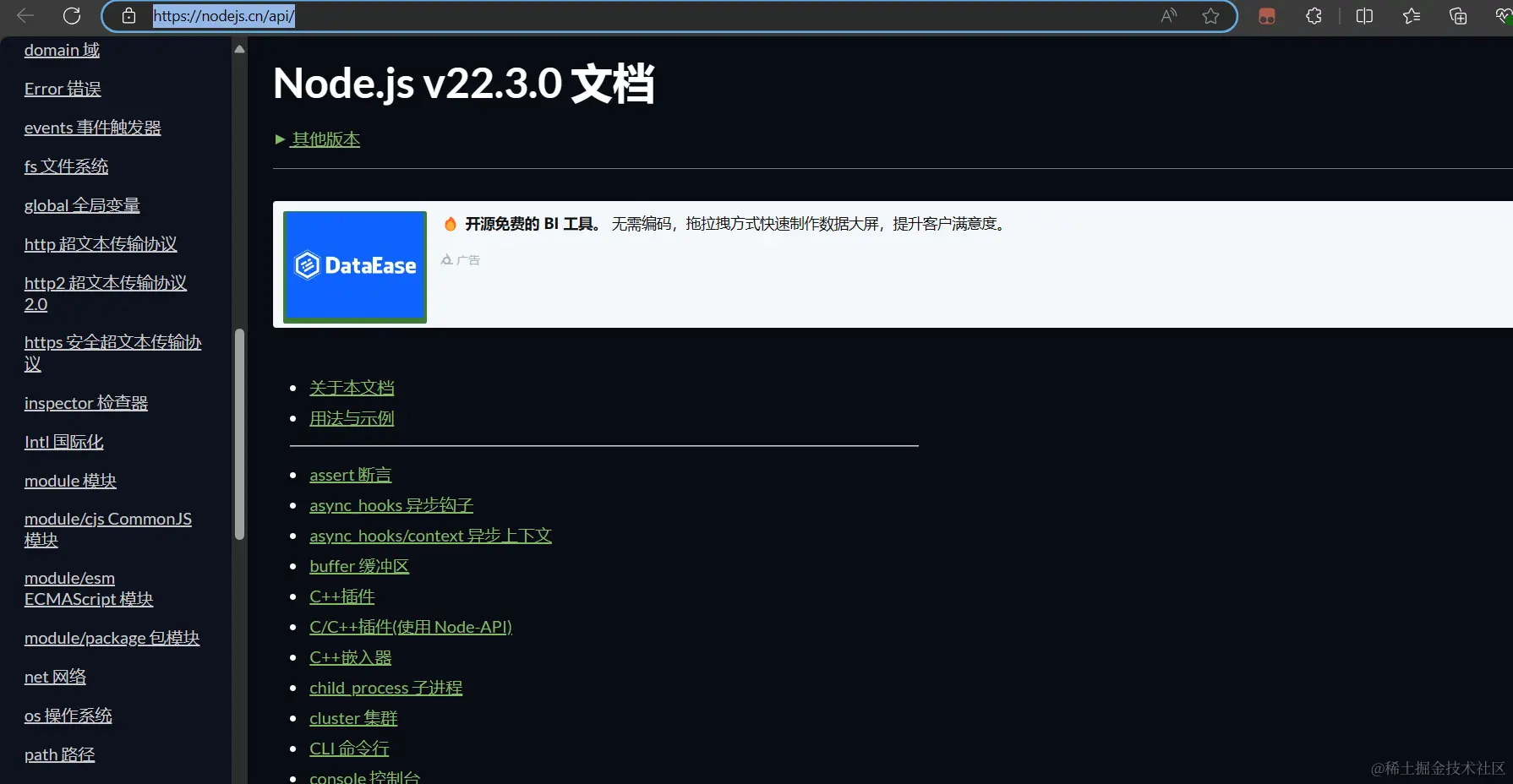Click the browser back arrow
The width and height of the screenshot is (1513, 784).
click(25, 15)
